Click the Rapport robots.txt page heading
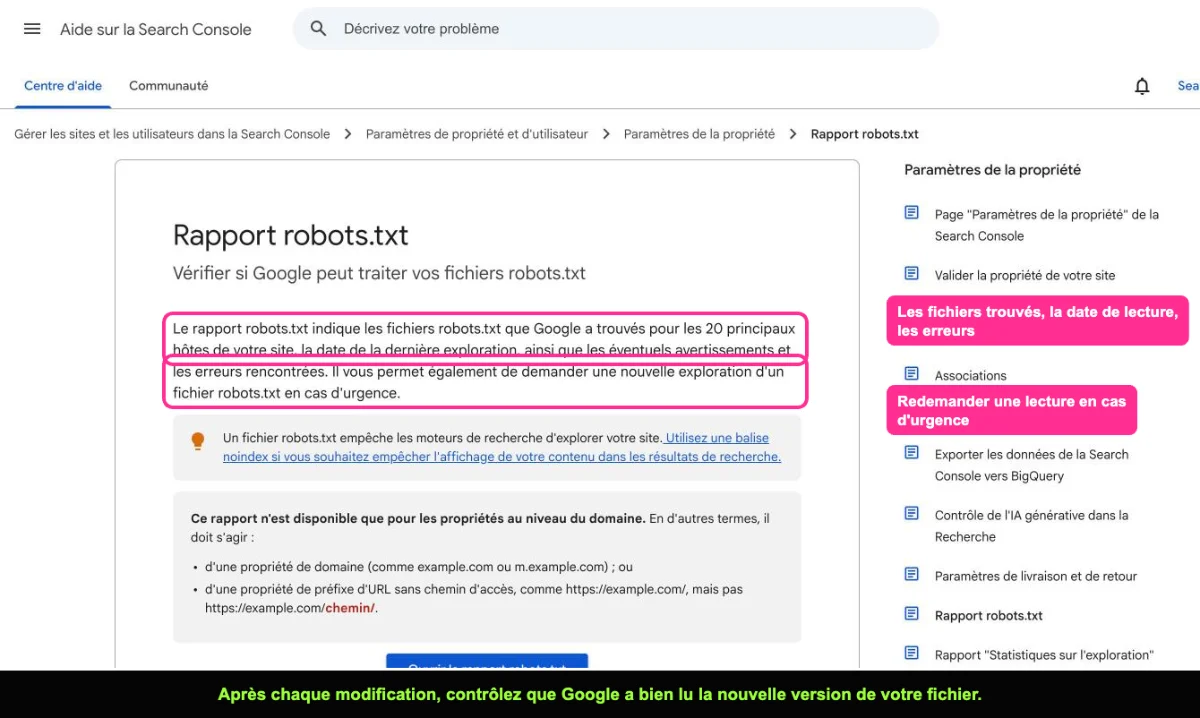This screenshot has height=718, width=1200. (x=291, y=235)
